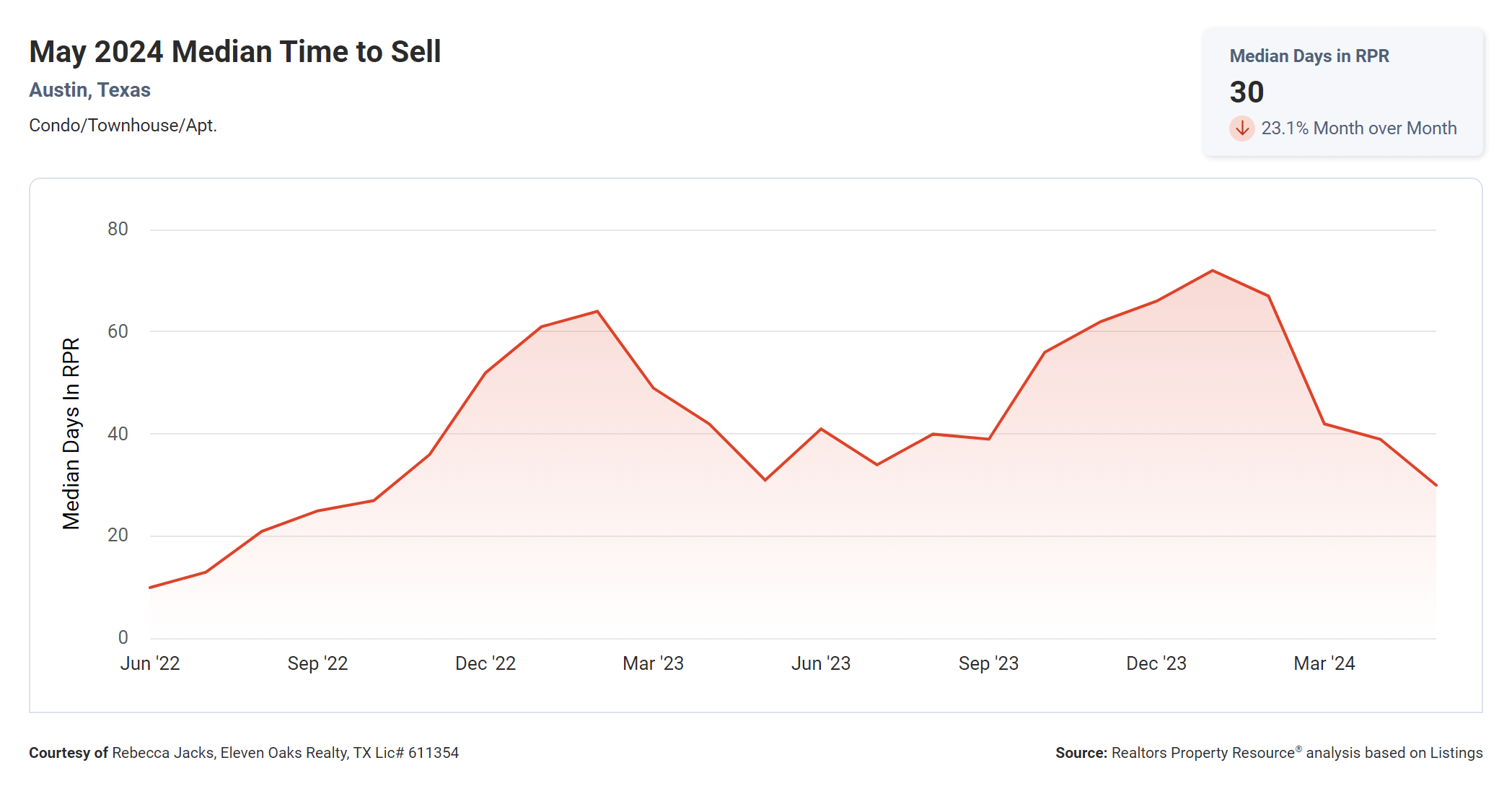Click the 23.1% Month over Month text

click(x=1358, y=128)
